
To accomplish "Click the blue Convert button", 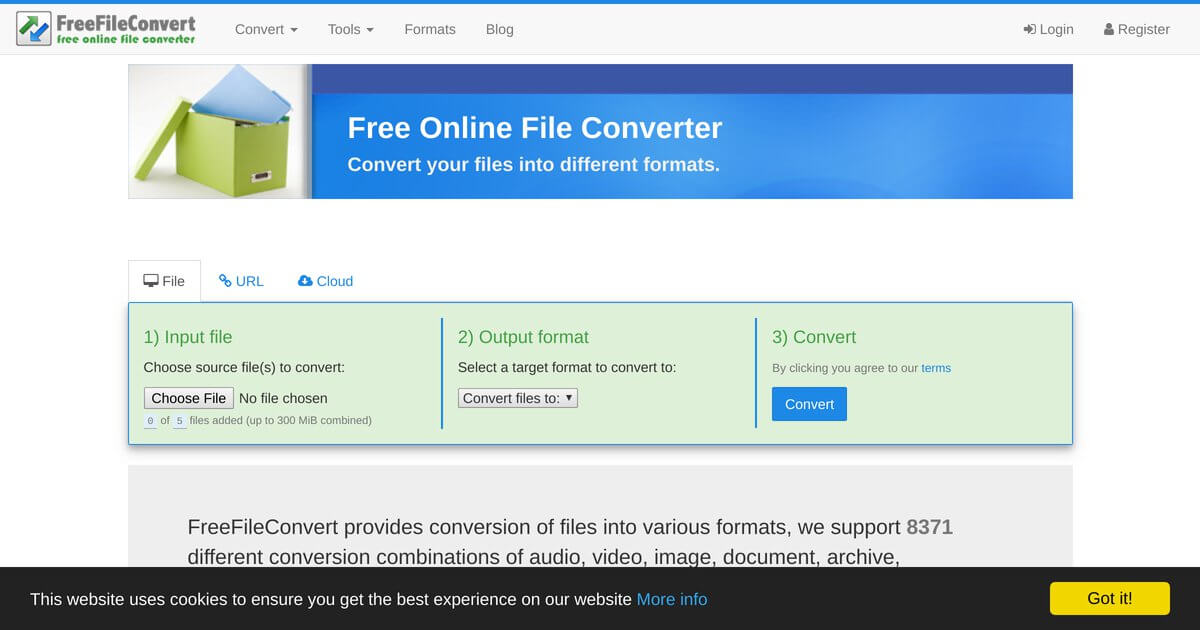I will (x=809, y=404).
